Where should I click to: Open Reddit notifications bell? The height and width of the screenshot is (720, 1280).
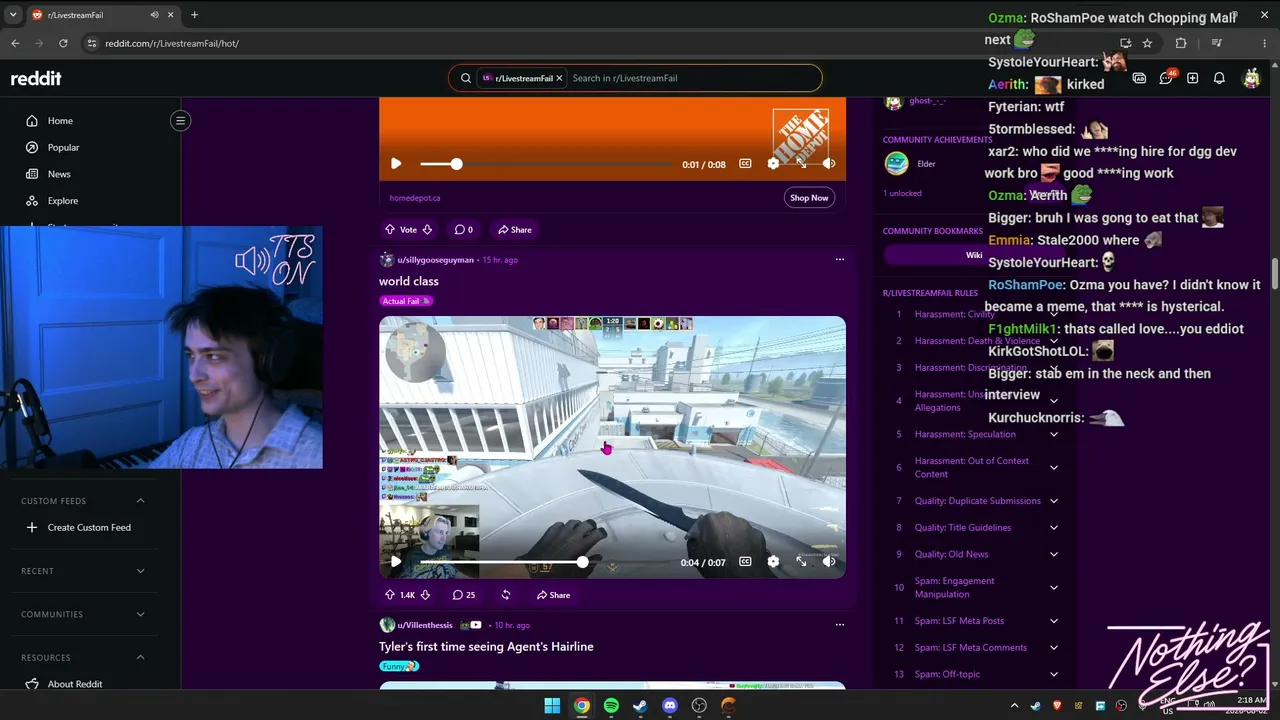(x=1219, y=78)
